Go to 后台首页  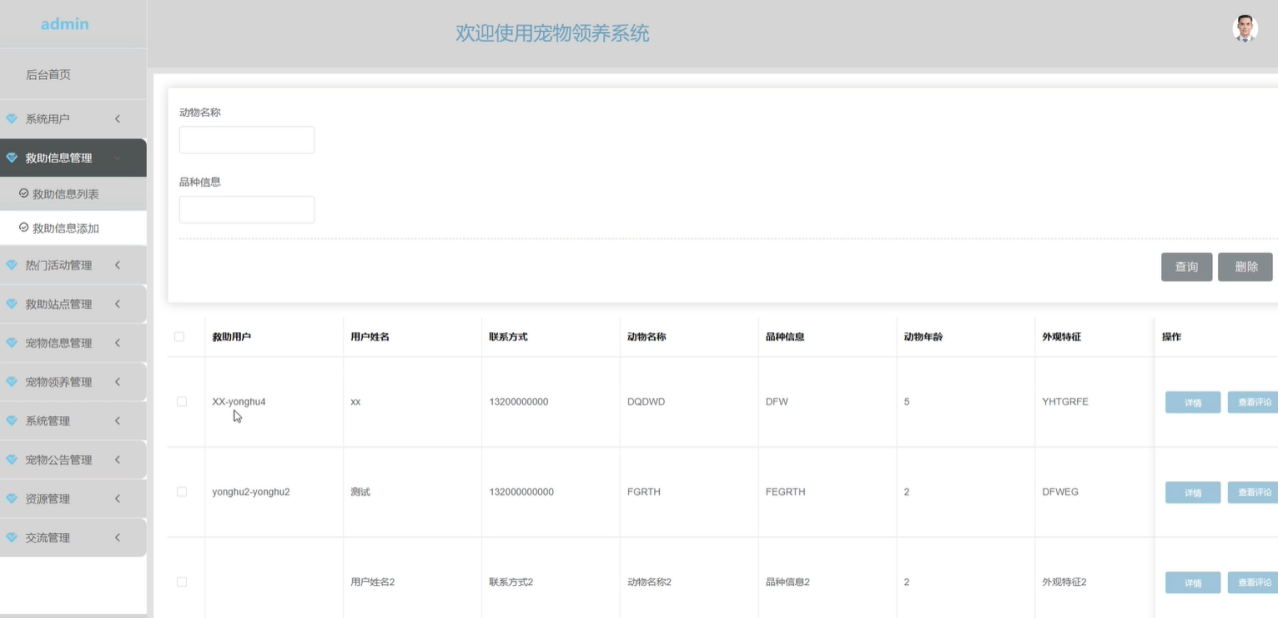48,75
